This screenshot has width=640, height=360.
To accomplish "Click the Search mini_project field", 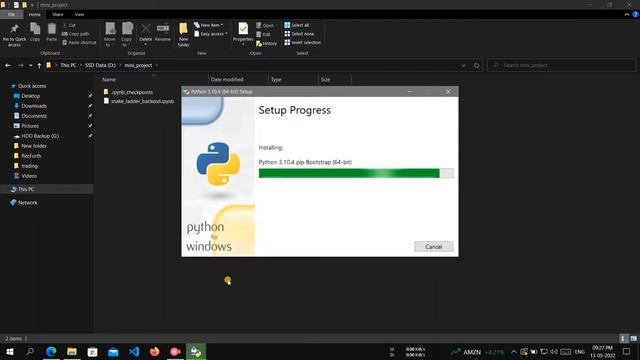I will click(x=562, y=65).
